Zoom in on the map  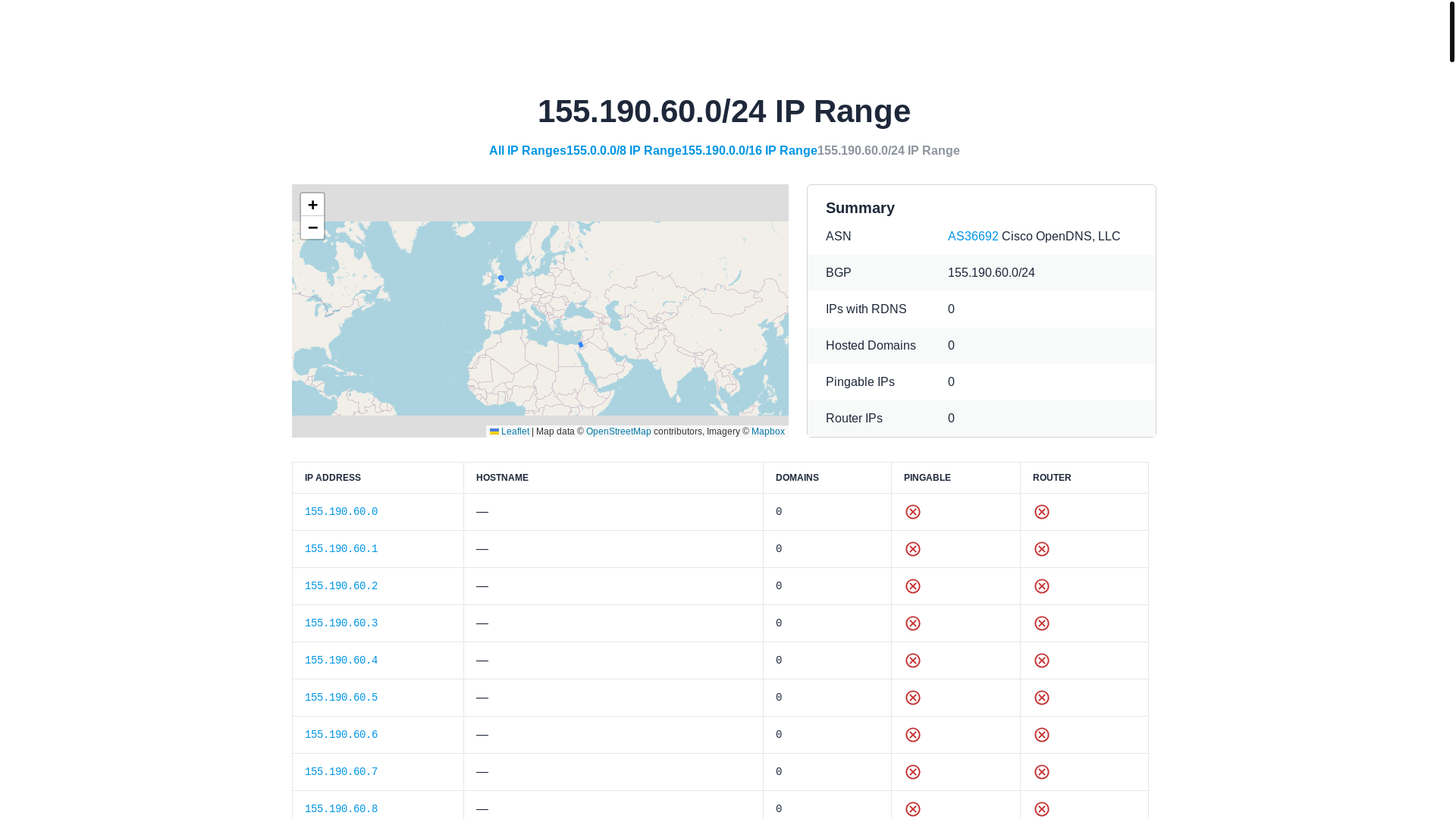(312, 205)
